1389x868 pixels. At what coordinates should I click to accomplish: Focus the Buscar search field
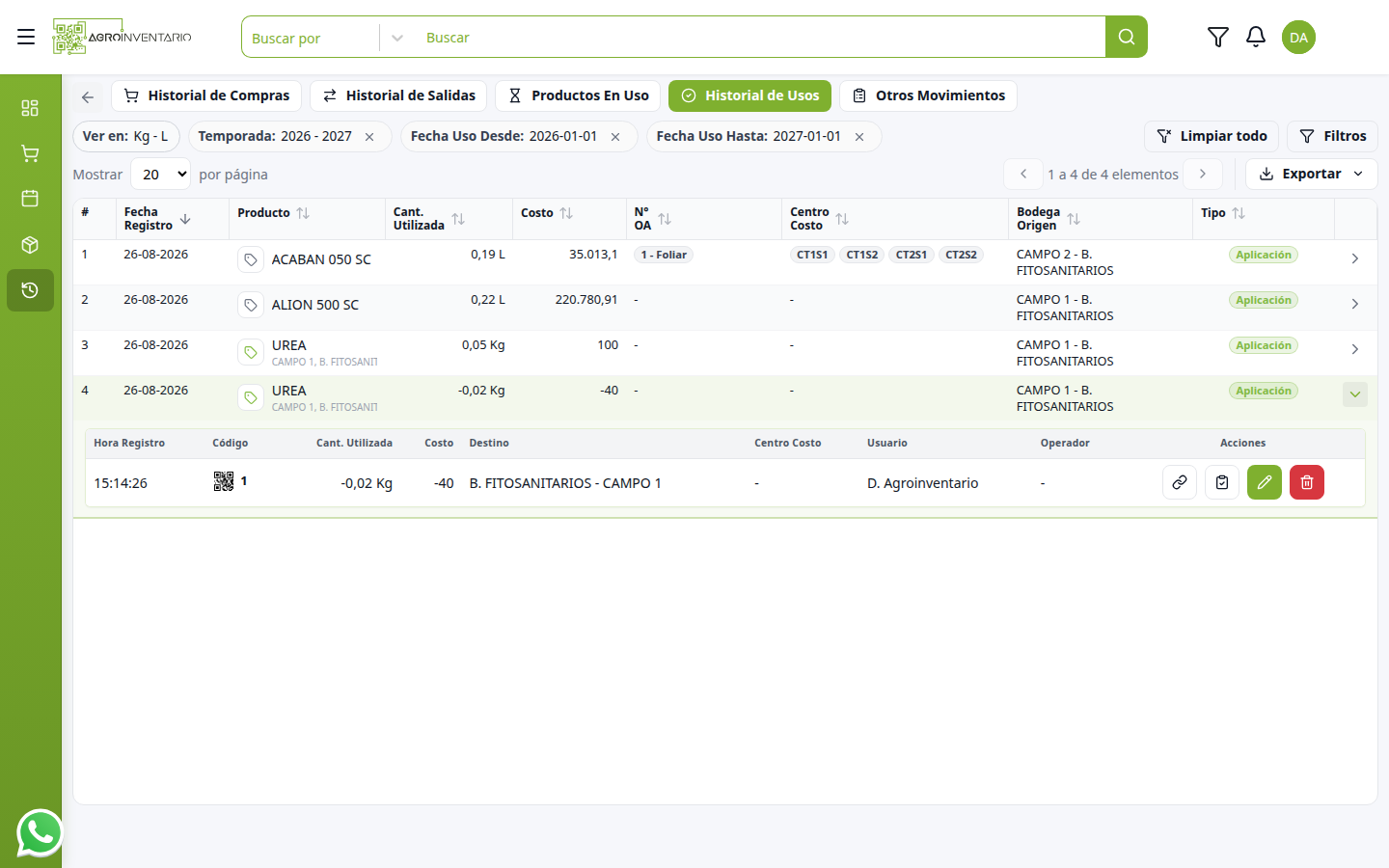pyautogui.click(x=762, y=38)
